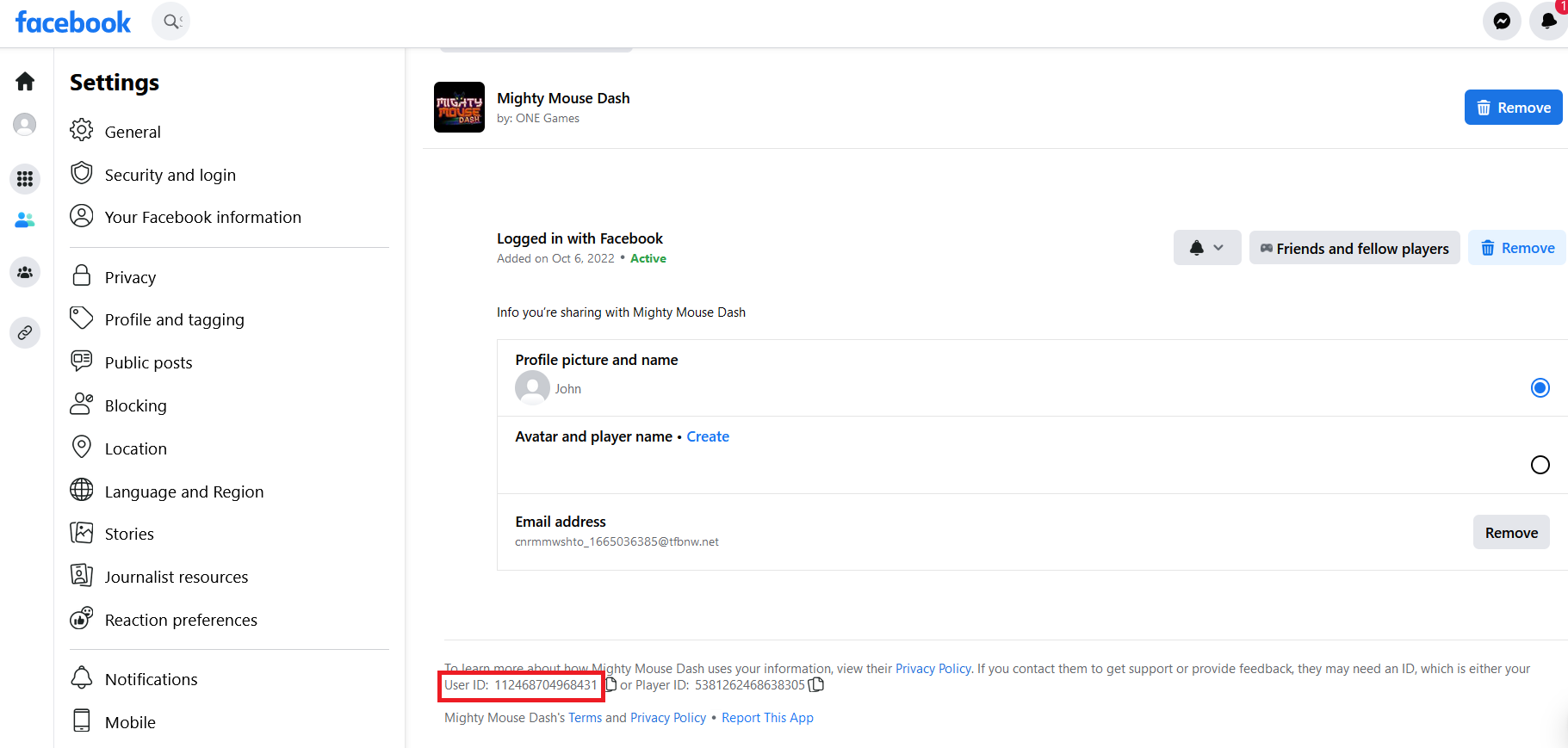This screenshot has width=1568, height=748.
Task: Open Security and login settings
Action: (x=170, y=175)
